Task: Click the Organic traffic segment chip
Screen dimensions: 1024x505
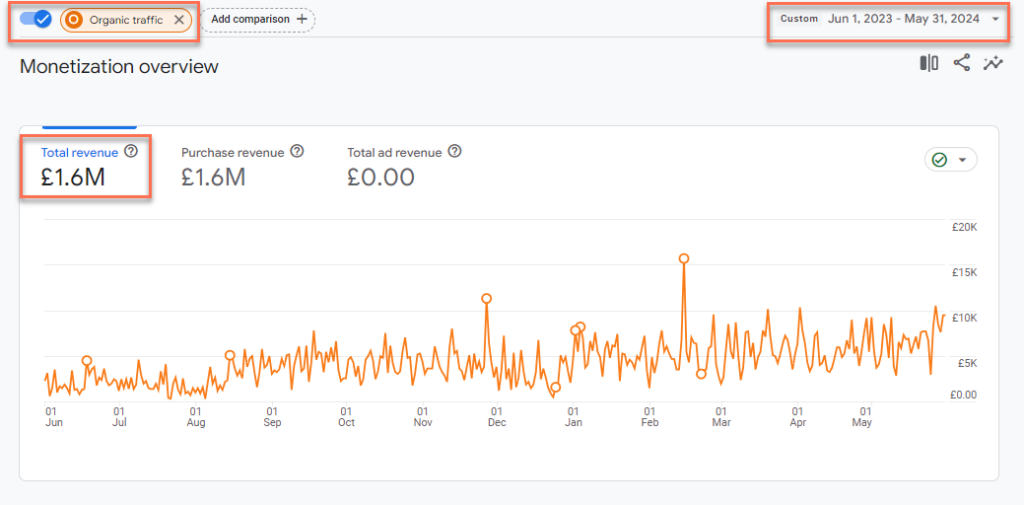Action: [125, 20]
